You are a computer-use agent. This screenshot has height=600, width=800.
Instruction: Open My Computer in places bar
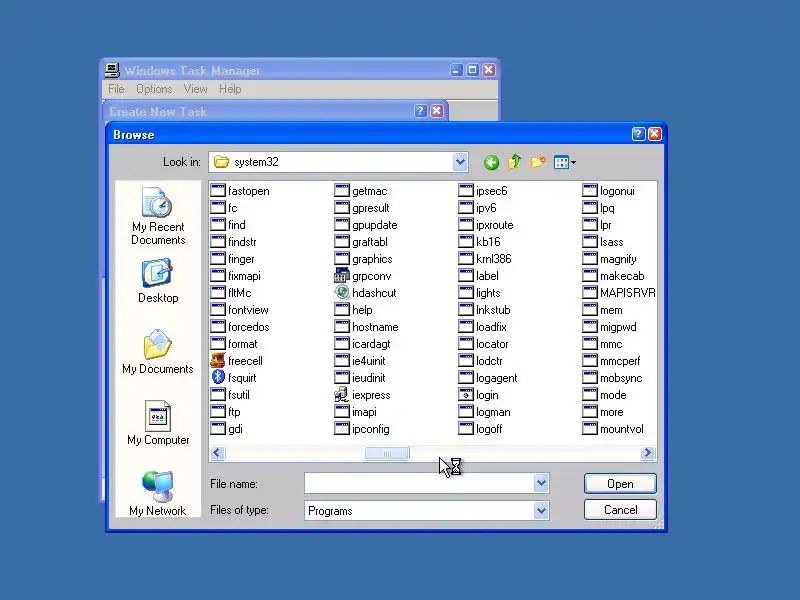tap(158, 423)
